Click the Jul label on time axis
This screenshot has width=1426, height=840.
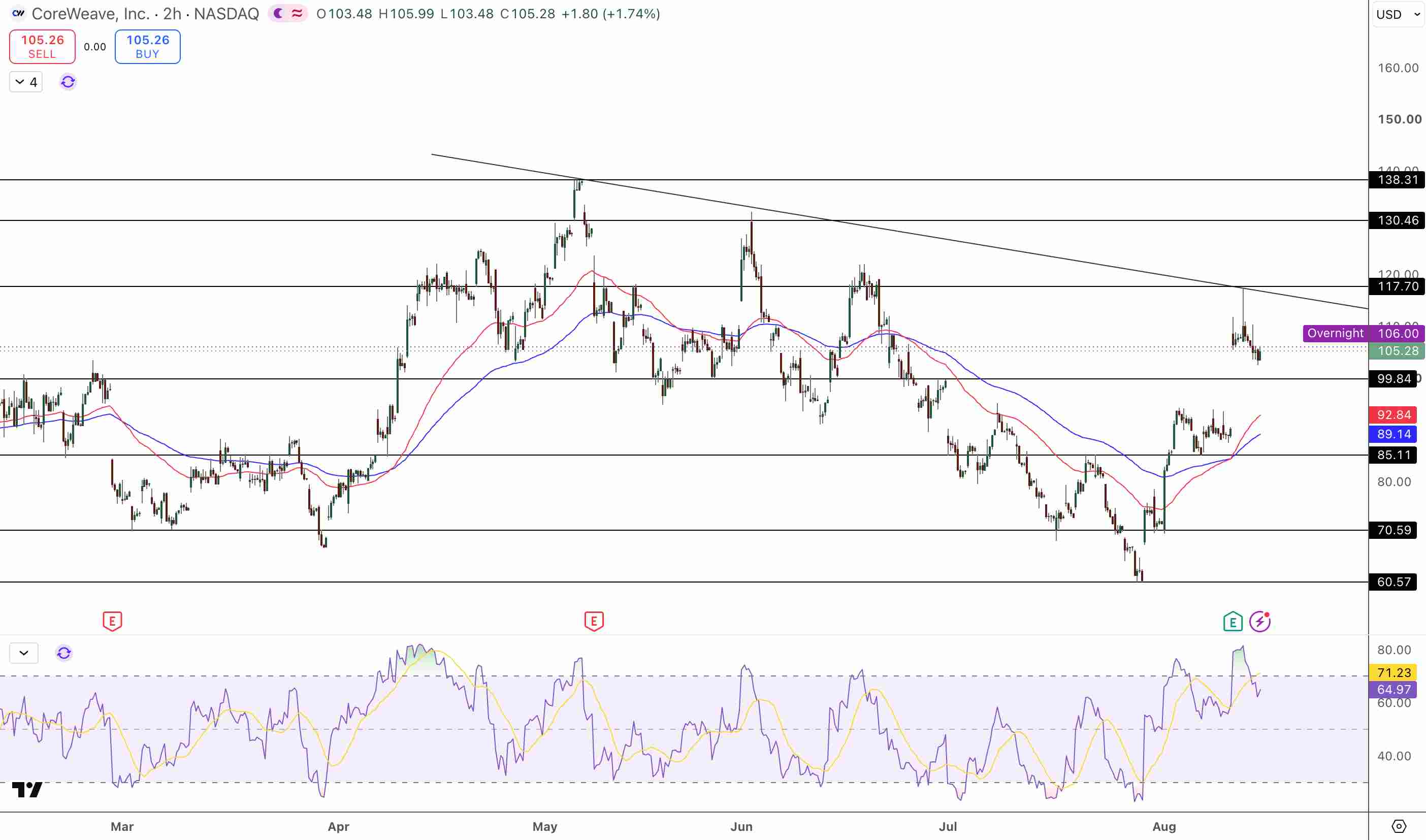(x=948, y=826)
